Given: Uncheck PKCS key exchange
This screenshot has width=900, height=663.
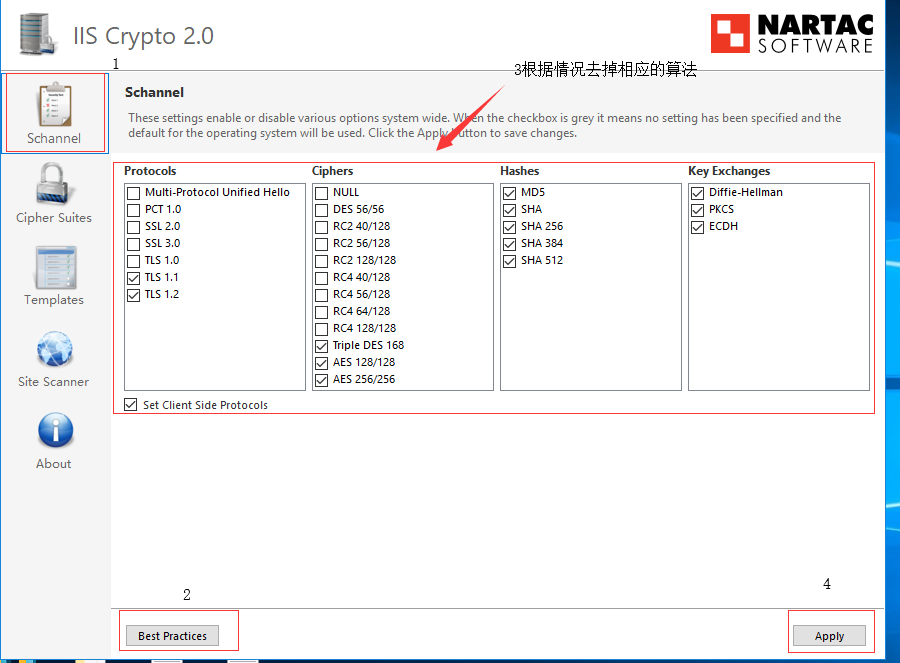Looking at the screenshot, I should pos(697,210).
